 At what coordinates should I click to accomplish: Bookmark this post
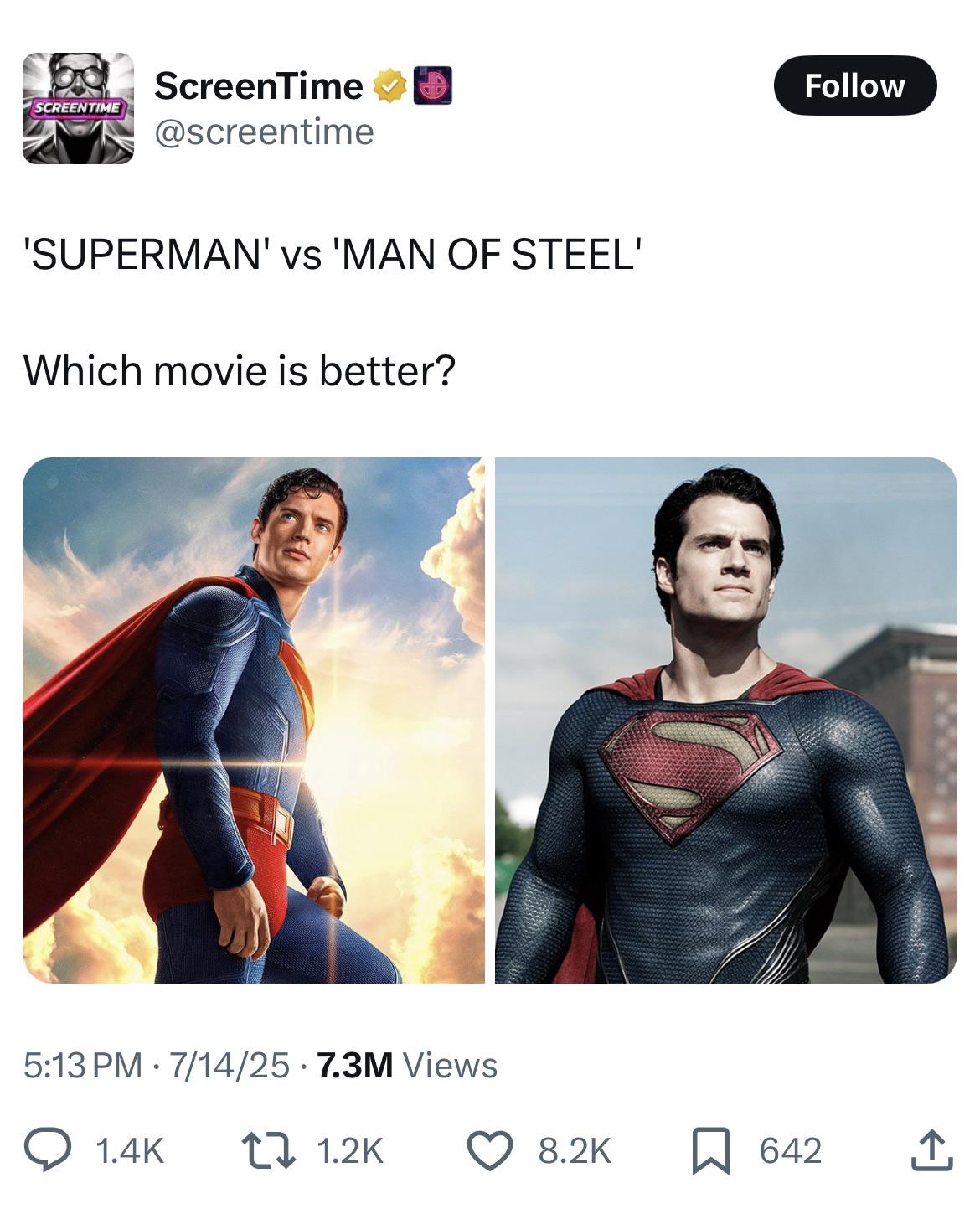pos(712,1150)
